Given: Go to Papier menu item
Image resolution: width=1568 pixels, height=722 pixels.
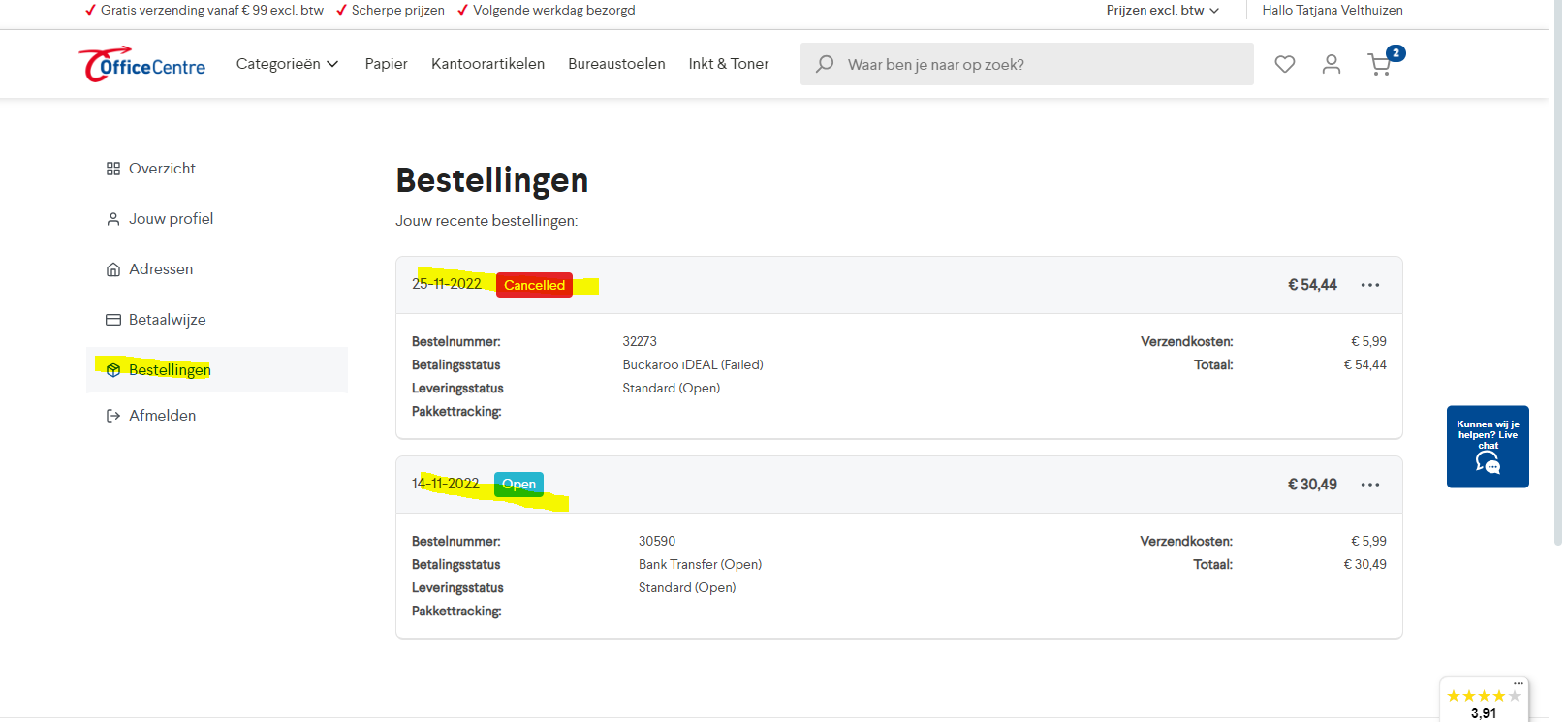Looking at the screenshot, I should (386, 64).
